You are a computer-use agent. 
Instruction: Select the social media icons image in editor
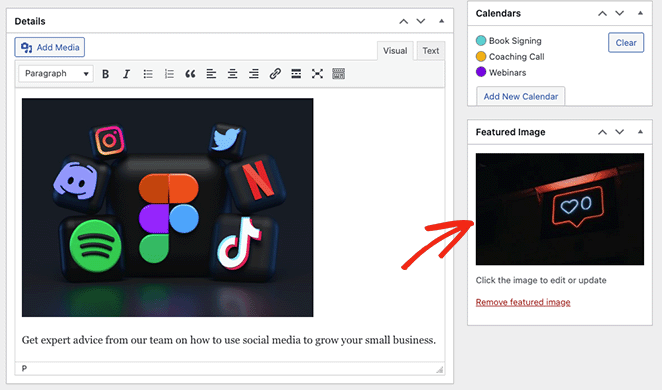pyautogui.click(x=168, y=207)
